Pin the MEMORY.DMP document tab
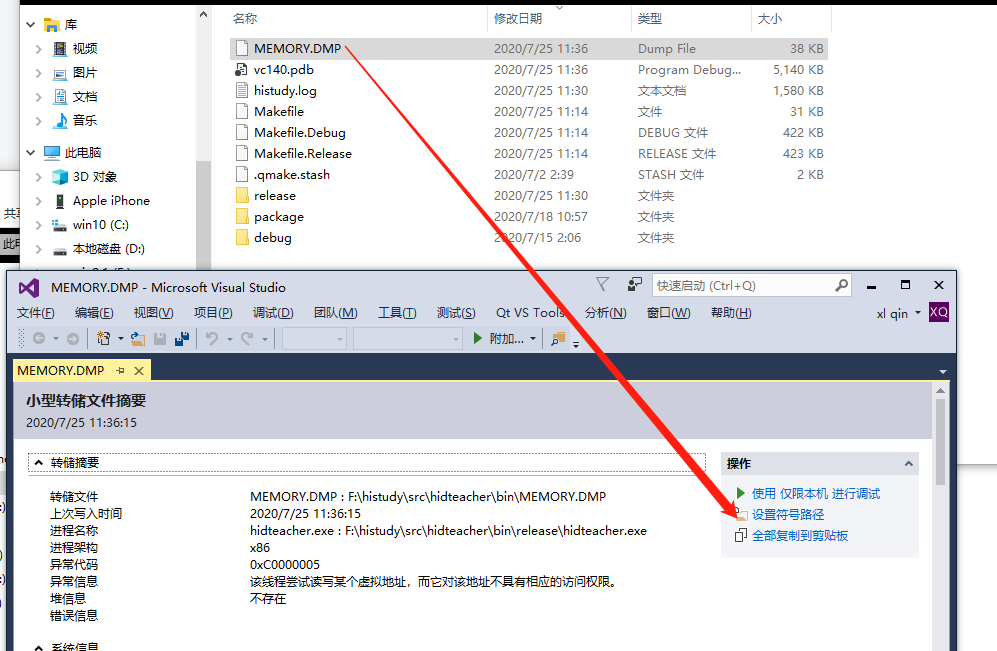 click(x=120, y=371)
